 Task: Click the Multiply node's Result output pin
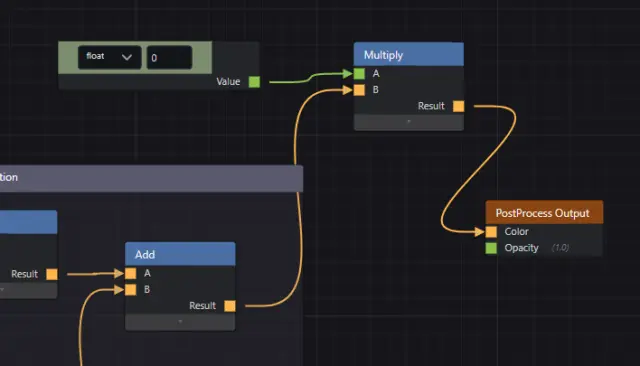[458, 106]
